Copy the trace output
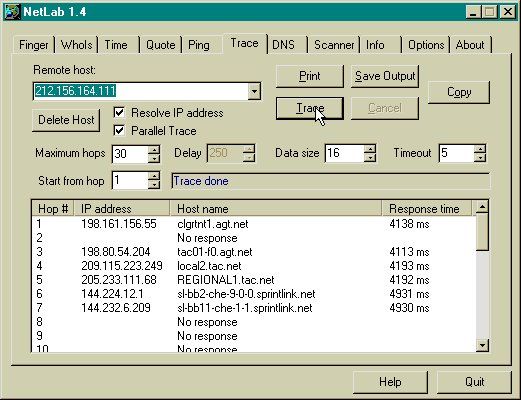 (459, 92)
